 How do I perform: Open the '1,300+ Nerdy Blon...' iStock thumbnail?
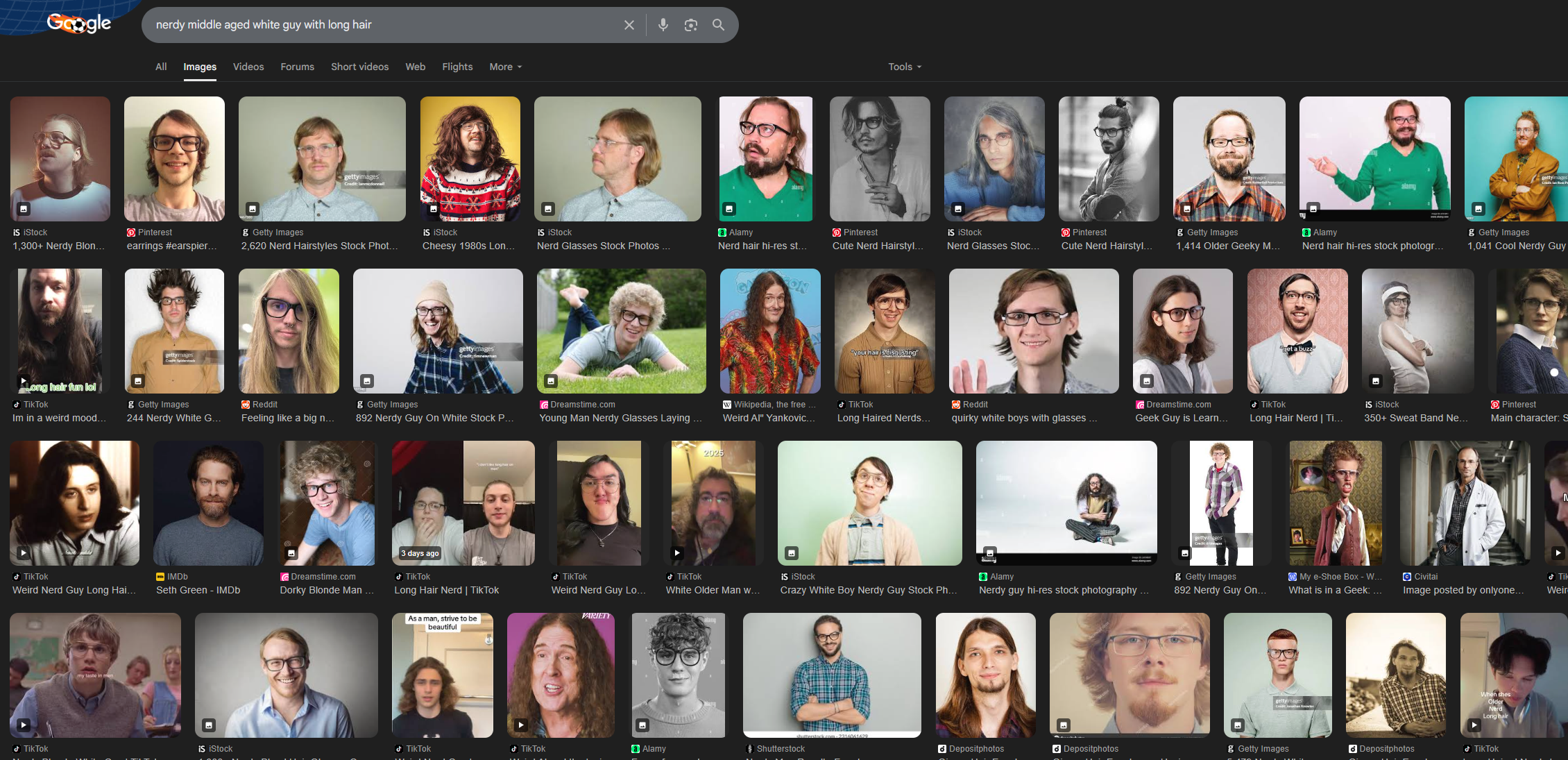[x=60, y=159]
